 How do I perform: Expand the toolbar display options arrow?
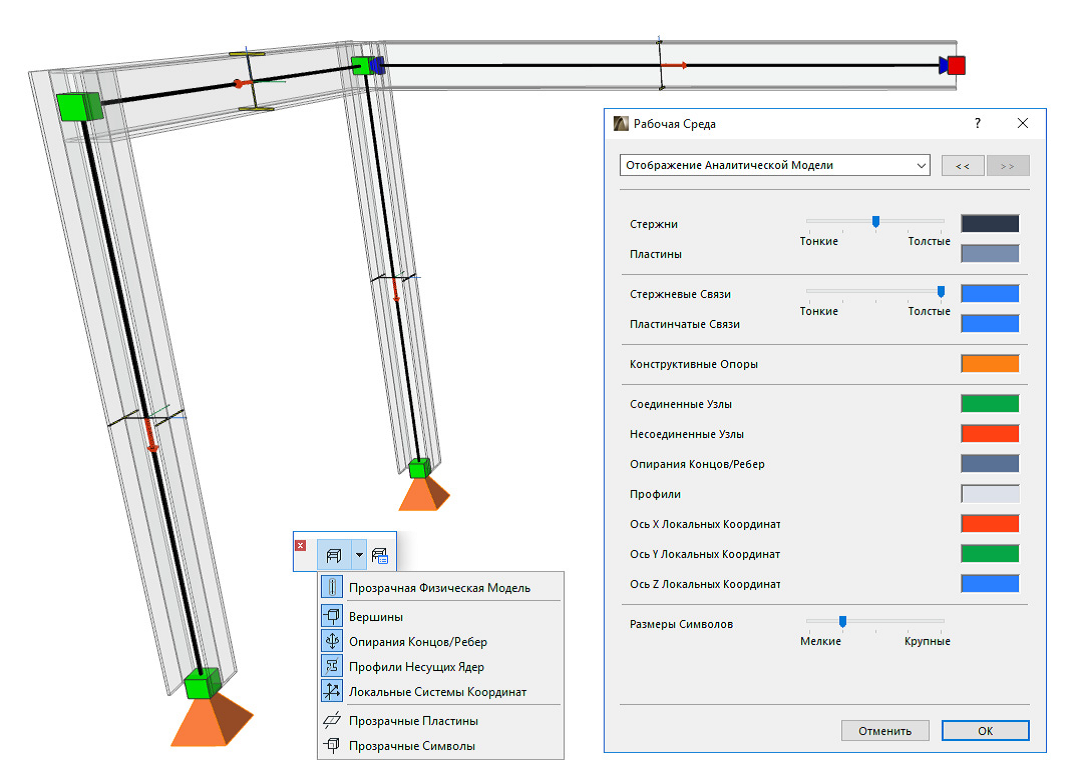coord(359,553)
